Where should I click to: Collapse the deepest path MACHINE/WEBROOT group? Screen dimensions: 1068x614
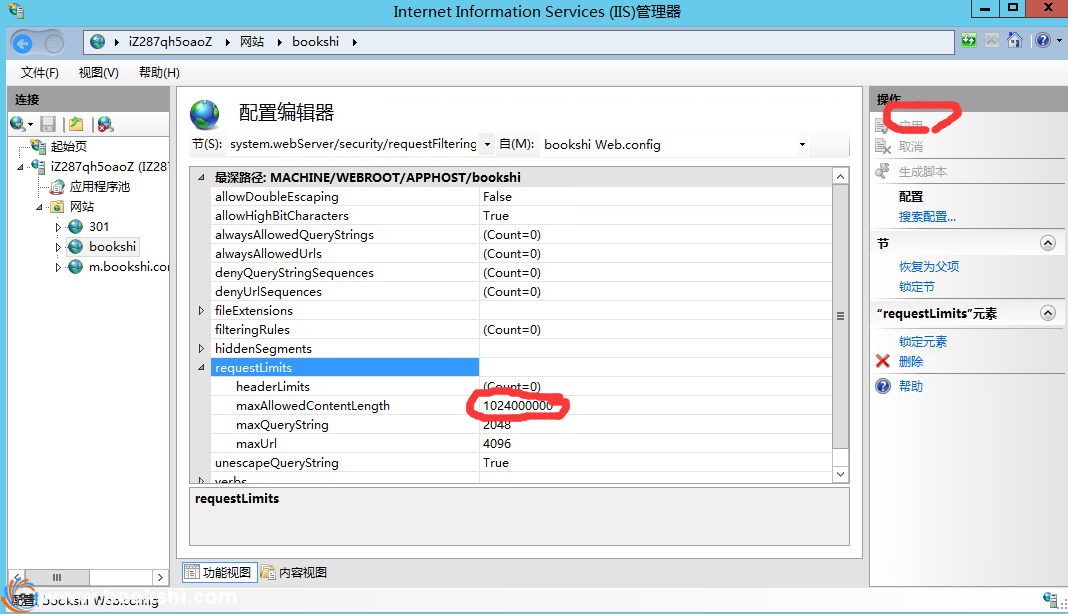coord(201,177)
